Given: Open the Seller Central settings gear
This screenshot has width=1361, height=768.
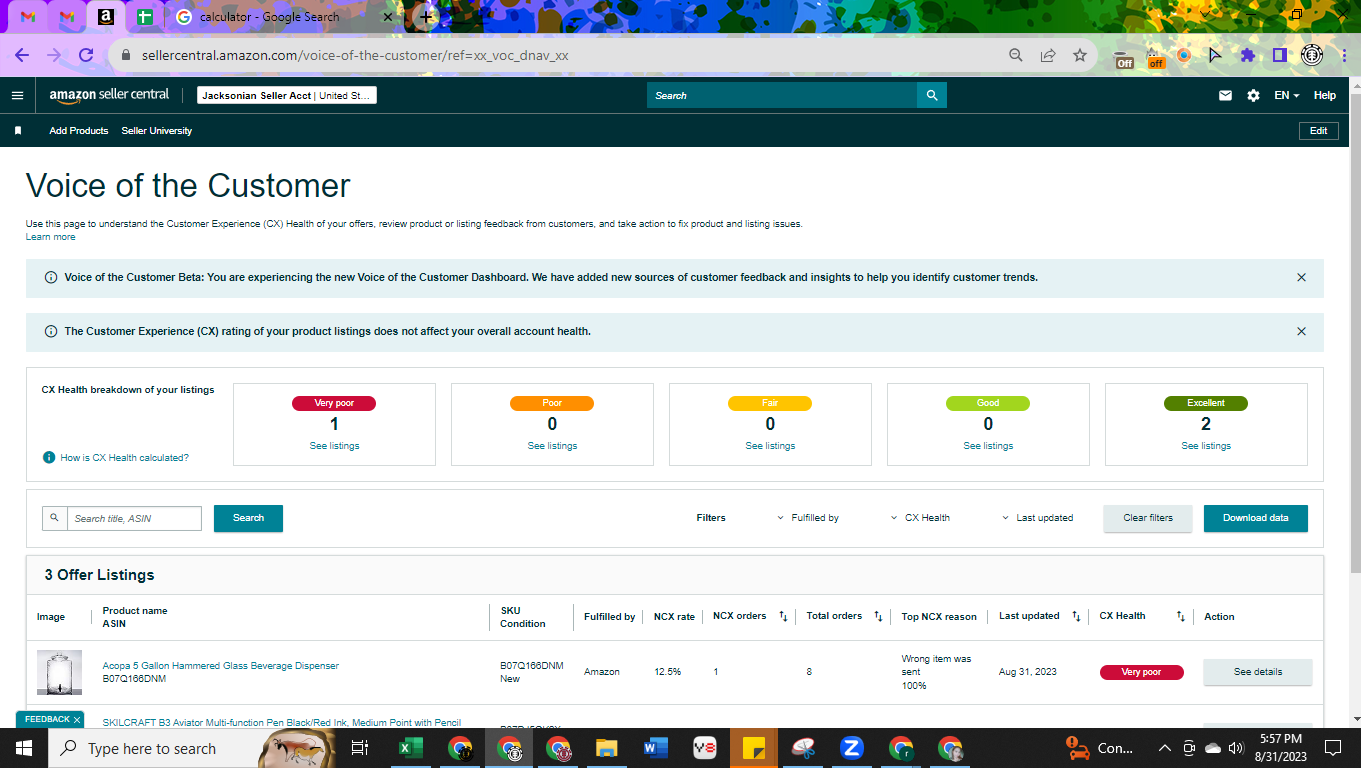Looking at the screenshot, I should (1253, 96).
